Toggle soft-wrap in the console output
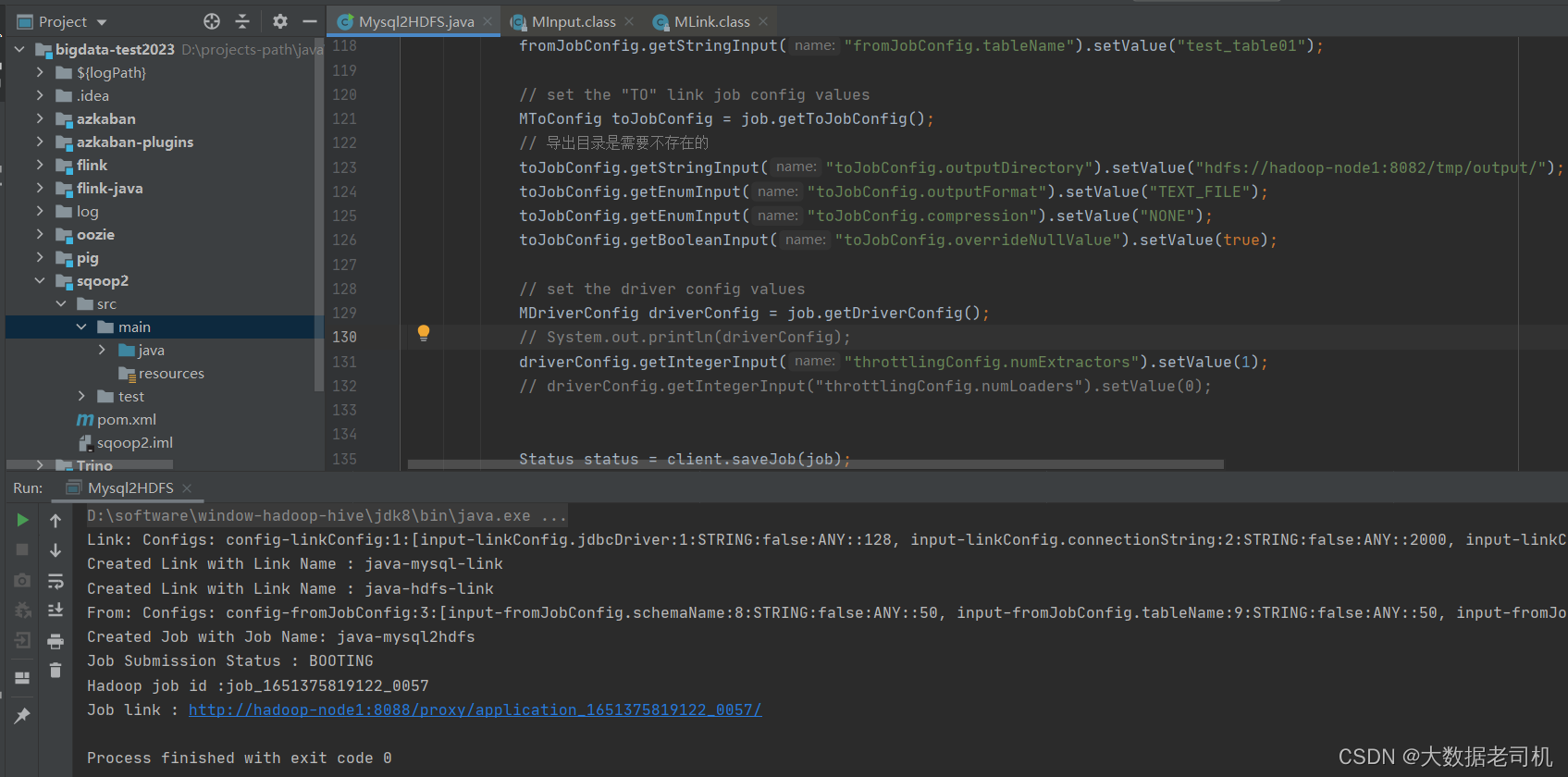 [56, 581]
